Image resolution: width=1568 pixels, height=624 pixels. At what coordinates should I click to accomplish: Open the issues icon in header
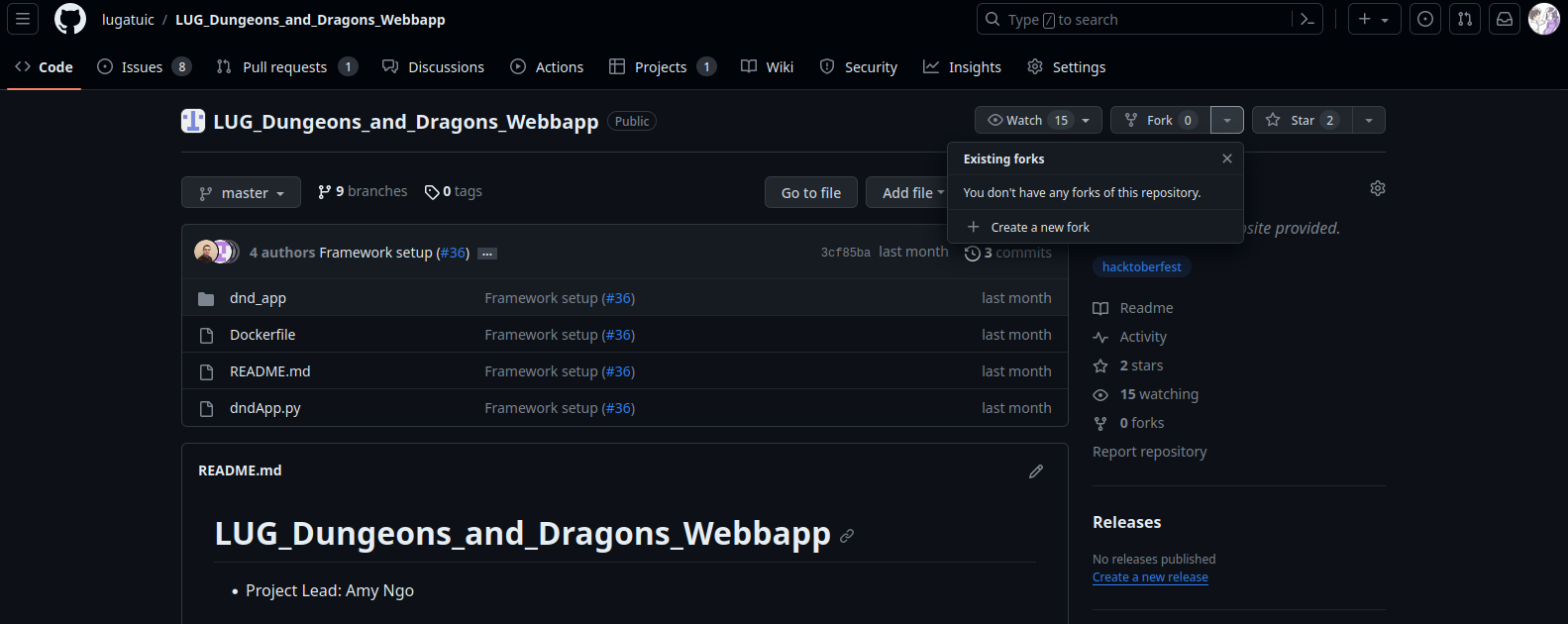(x=1425, y=19)
